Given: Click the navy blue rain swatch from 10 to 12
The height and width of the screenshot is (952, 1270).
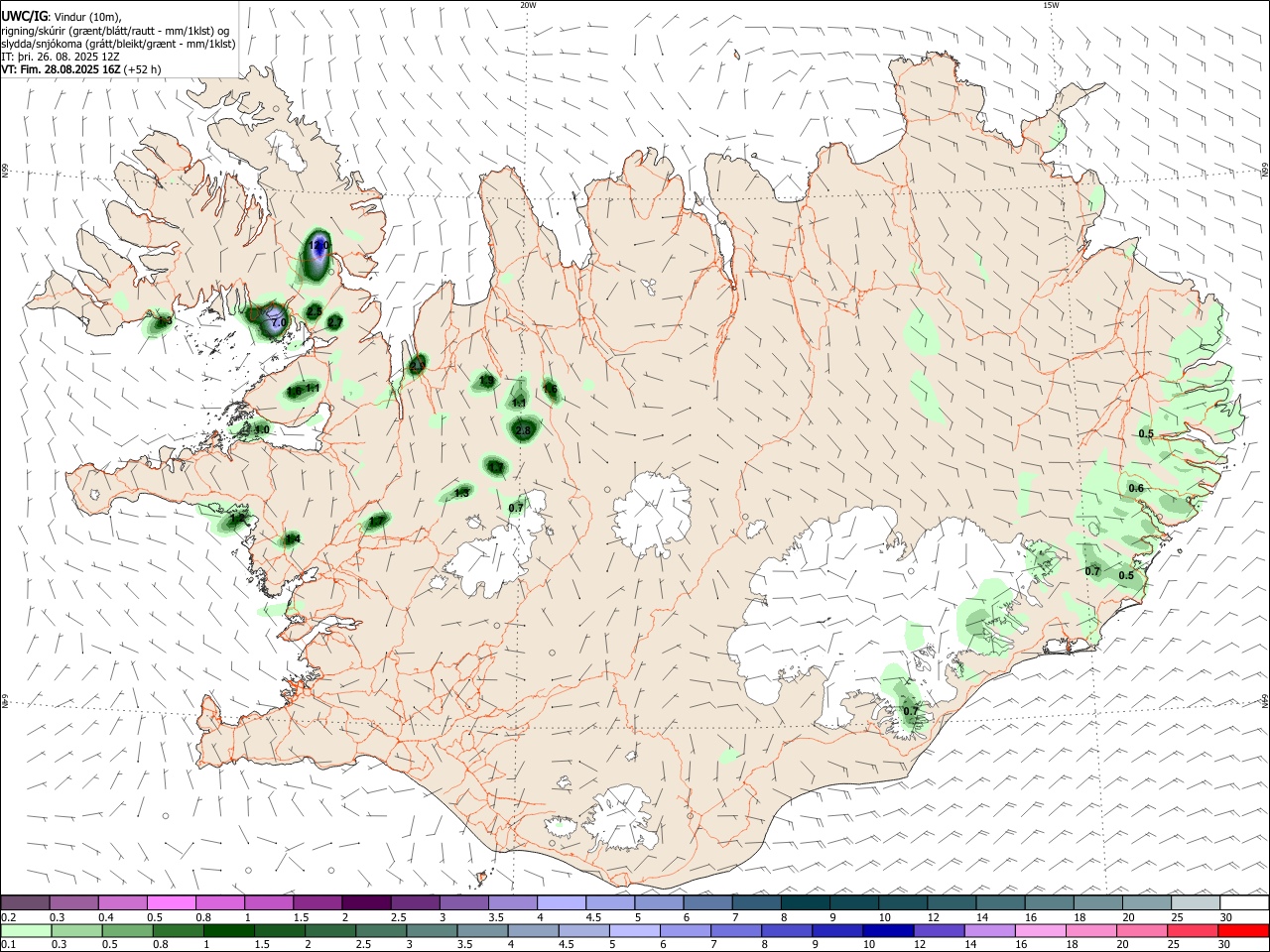Looking at the screenshot, I should 886,931.
